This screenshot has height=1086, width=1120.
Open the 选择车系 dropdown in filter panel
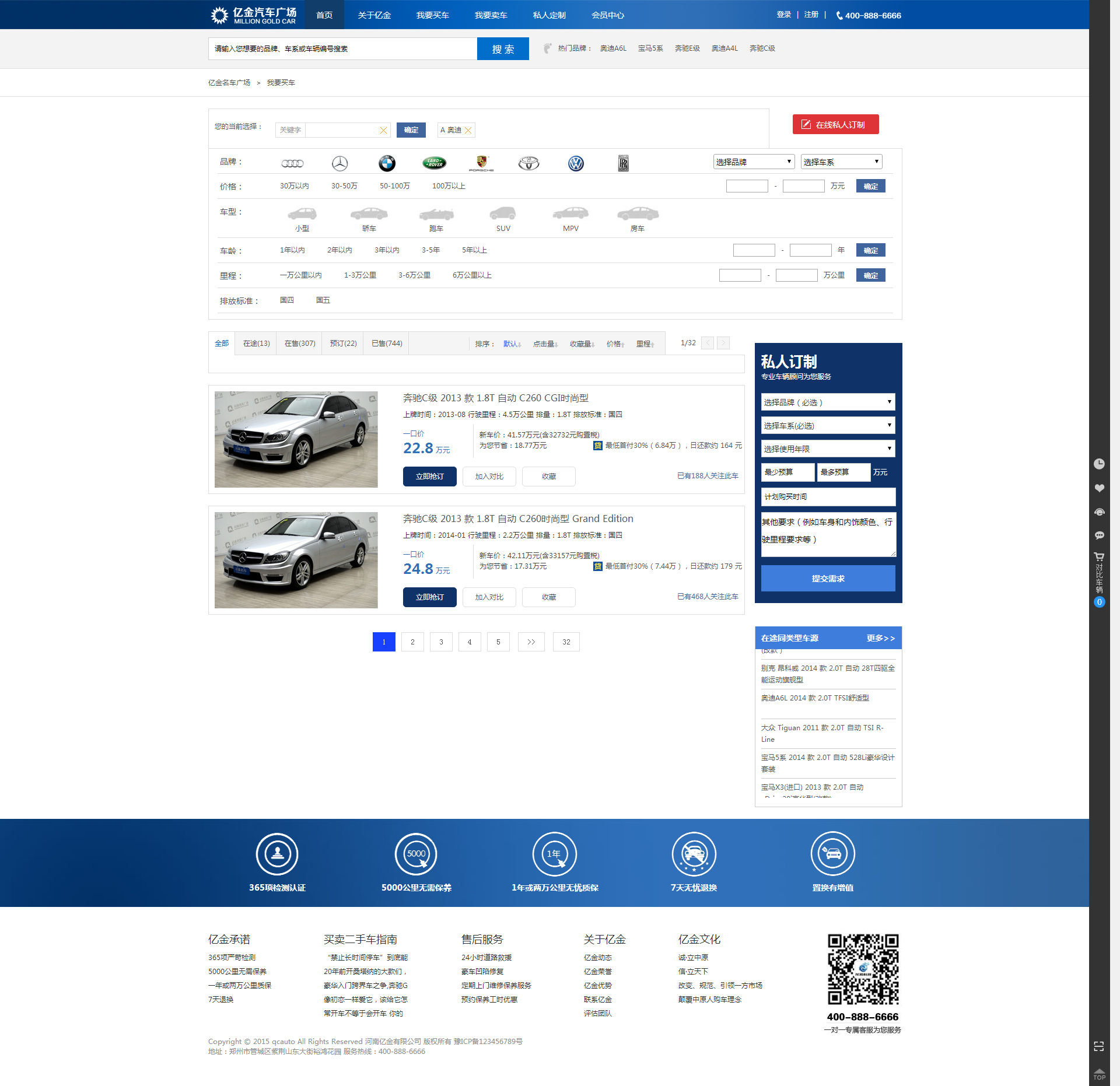[x=841, y=162]
